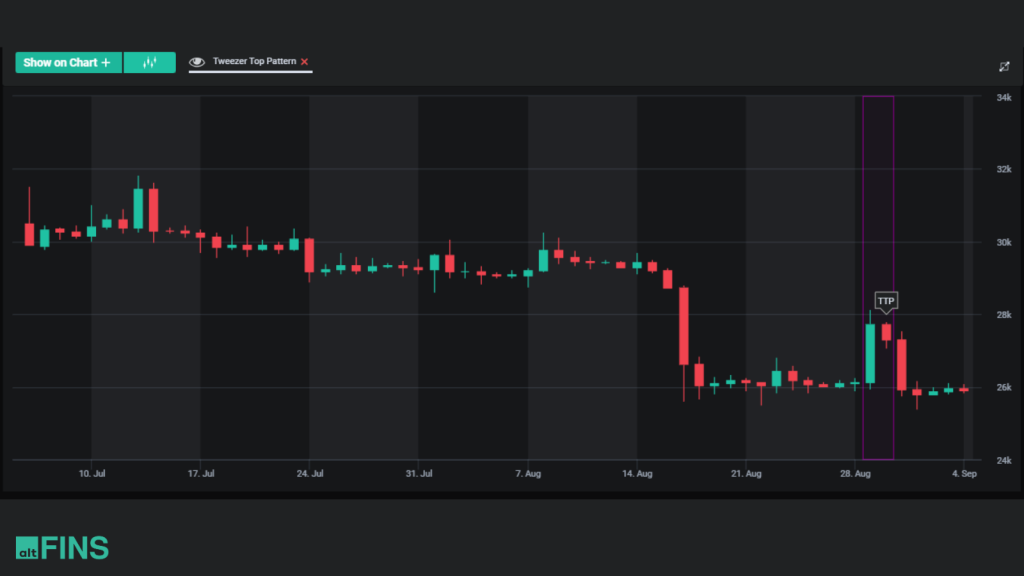The height and width of the screenshot is (576, 1024).
Task: Click the 14. Aug date label
Action: tap(637, 473)
